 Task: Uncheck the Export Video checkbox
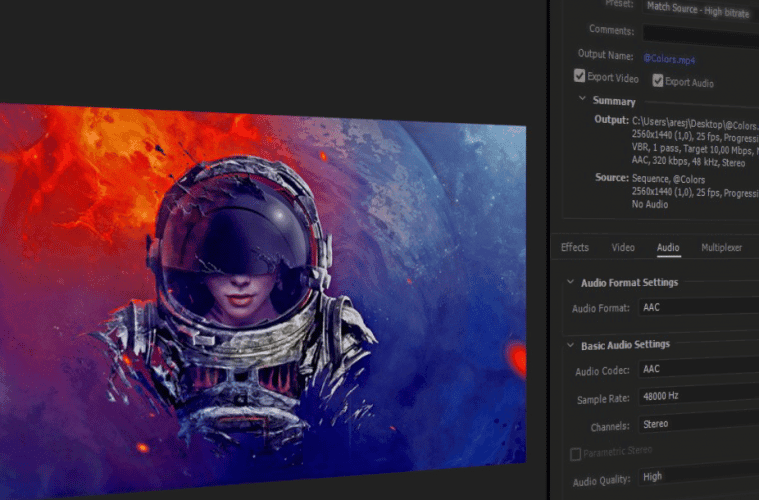(x=580, y=77)
